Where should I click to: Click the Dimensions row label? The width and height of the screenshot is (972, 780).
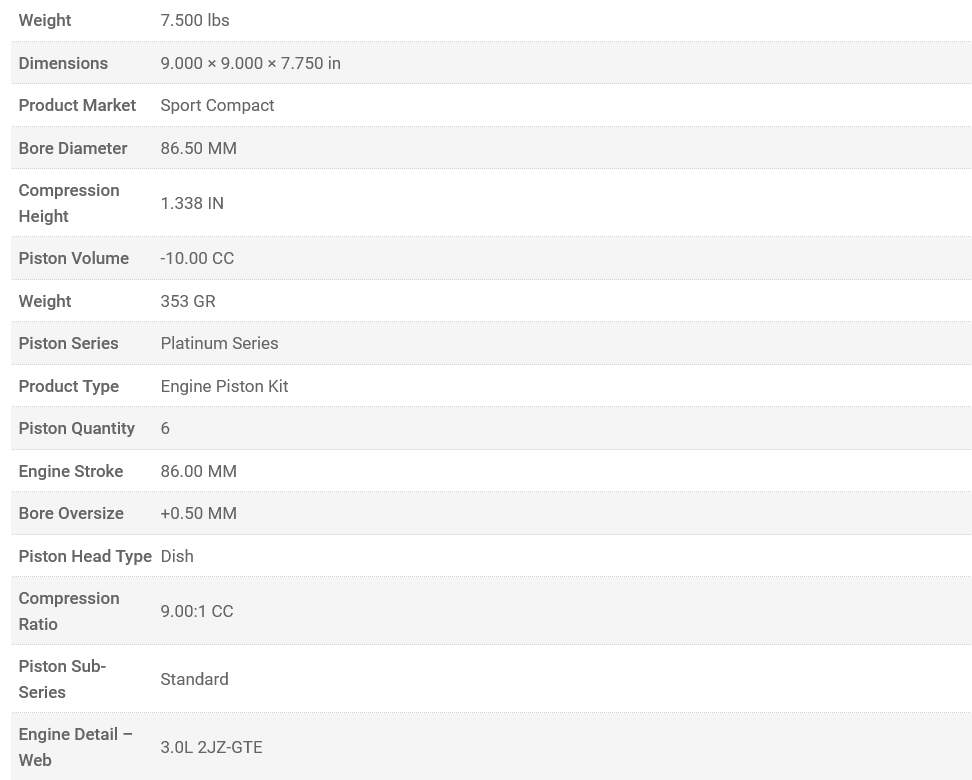coord(63,63)
